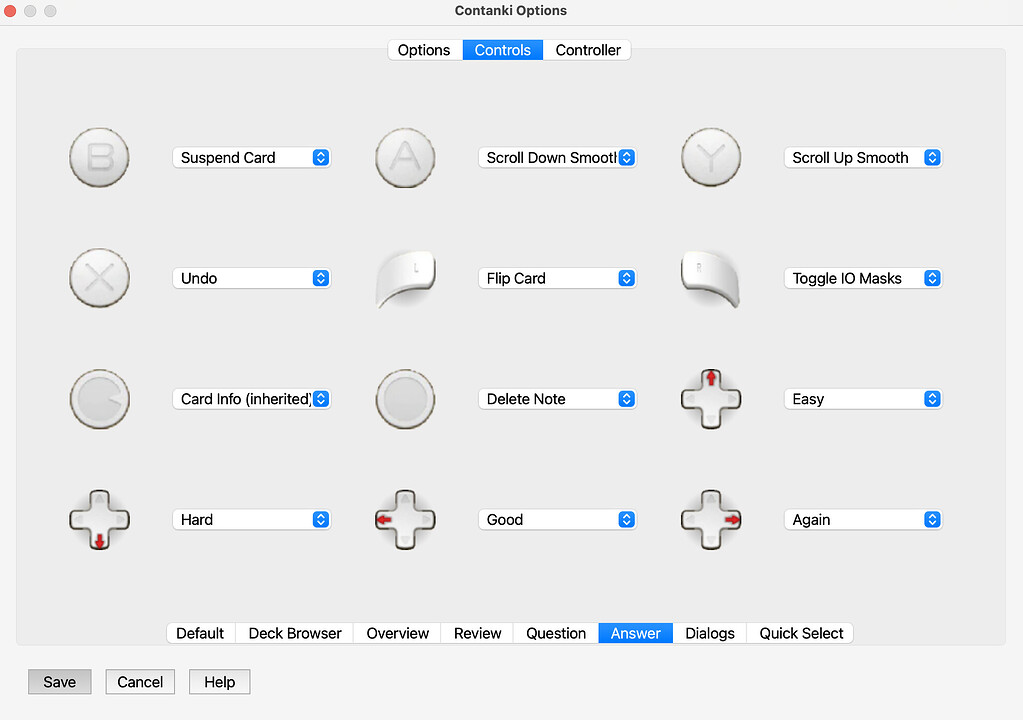Click the left analog stick icon
Screen dimensions: 1023x720
point(99,399)
